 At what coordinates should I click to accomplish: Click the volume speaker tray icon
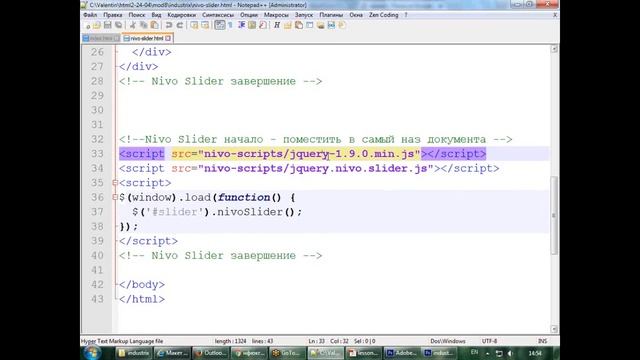510,353
